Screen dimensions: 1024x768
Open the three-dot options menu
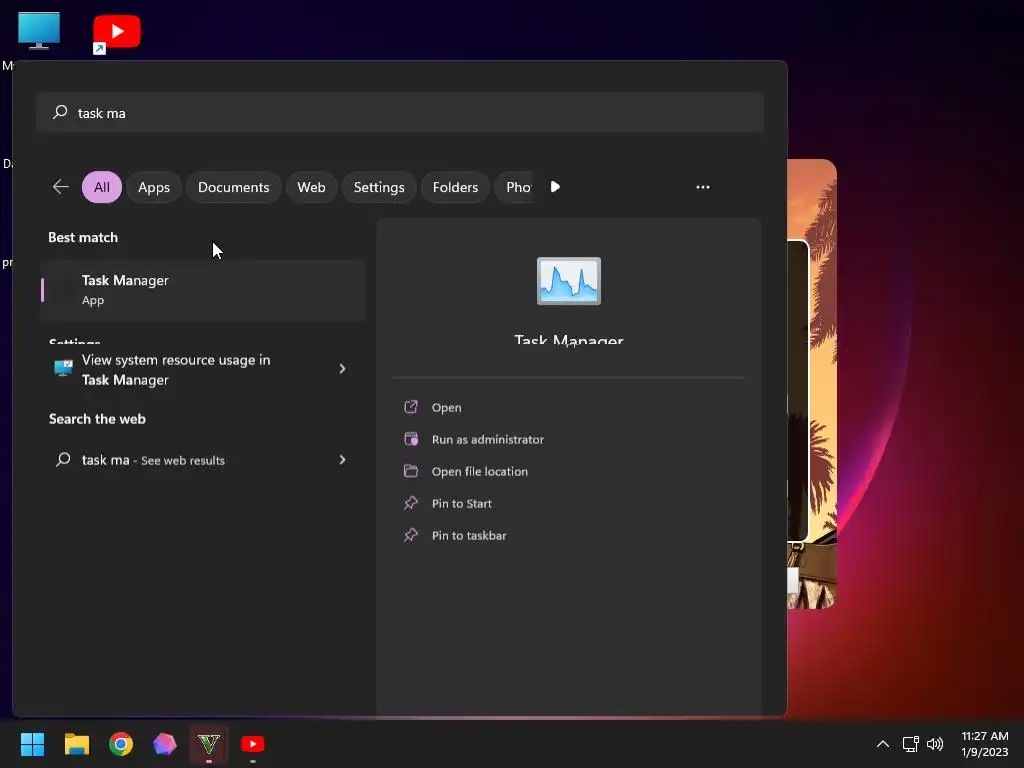pyautogui.click(x=703, y=187)
